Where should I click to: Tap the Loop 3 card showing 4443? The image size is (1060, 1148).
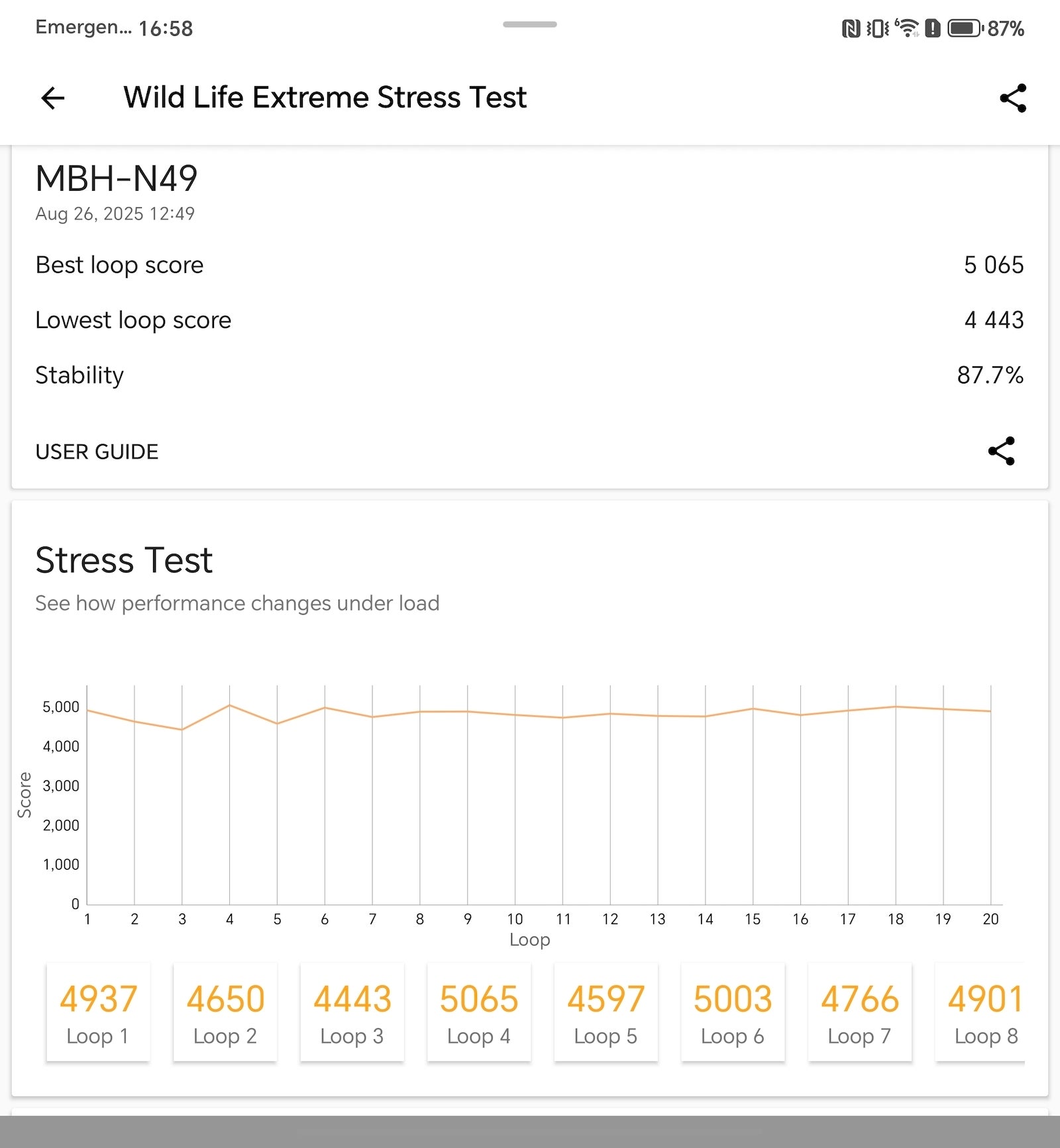352,1012
